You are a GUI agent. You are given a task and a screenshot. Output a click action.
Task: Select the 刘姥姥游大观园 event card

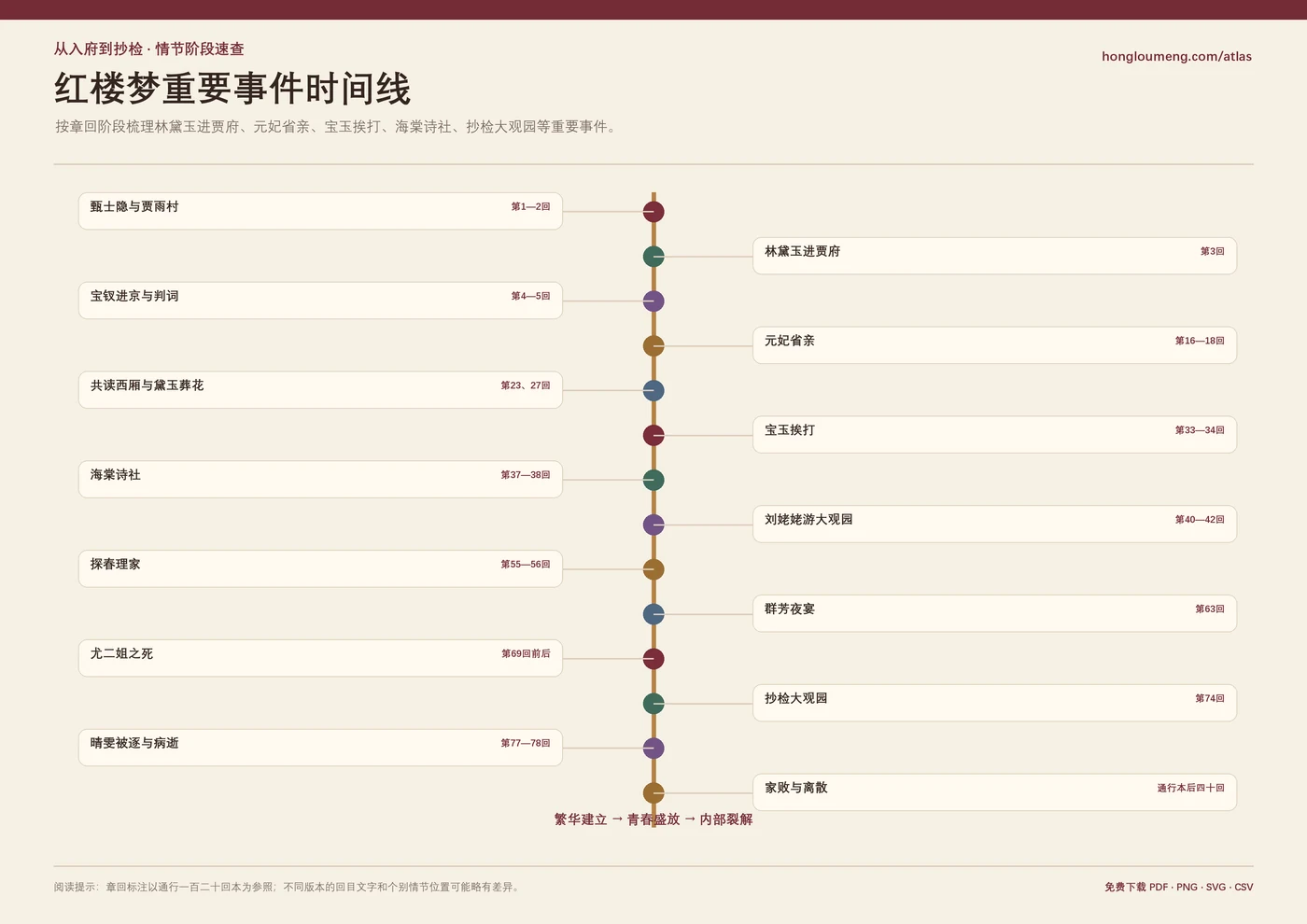point(994,524)
